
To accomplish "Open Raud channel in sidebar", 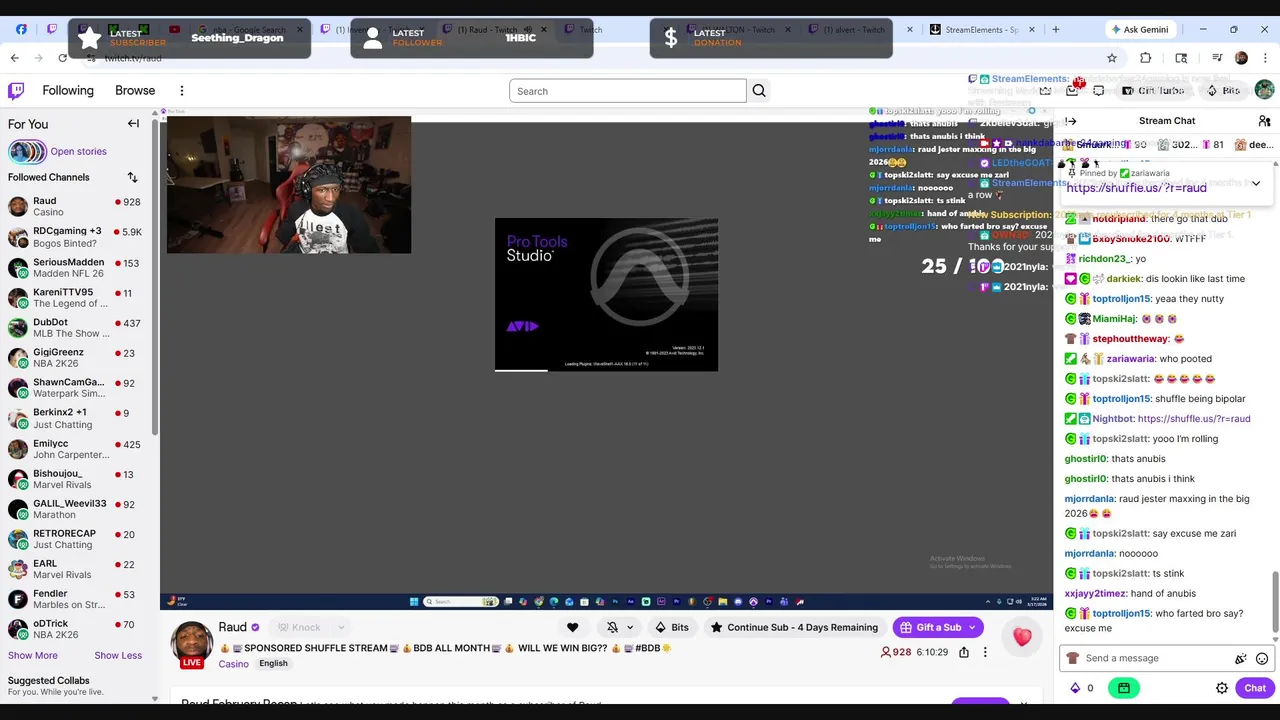I will click(75, 206).
